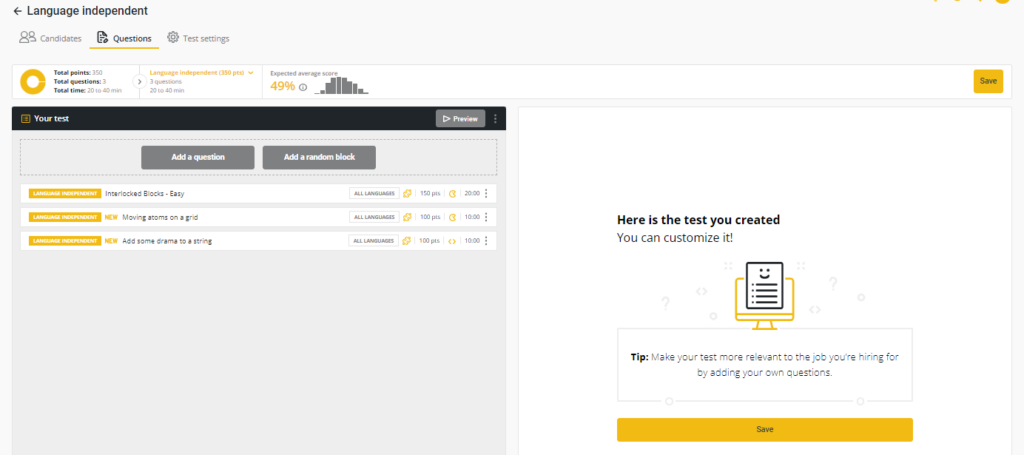
Task: Expand Language independent (350 pts) dropdown
Action: point(201,73)
